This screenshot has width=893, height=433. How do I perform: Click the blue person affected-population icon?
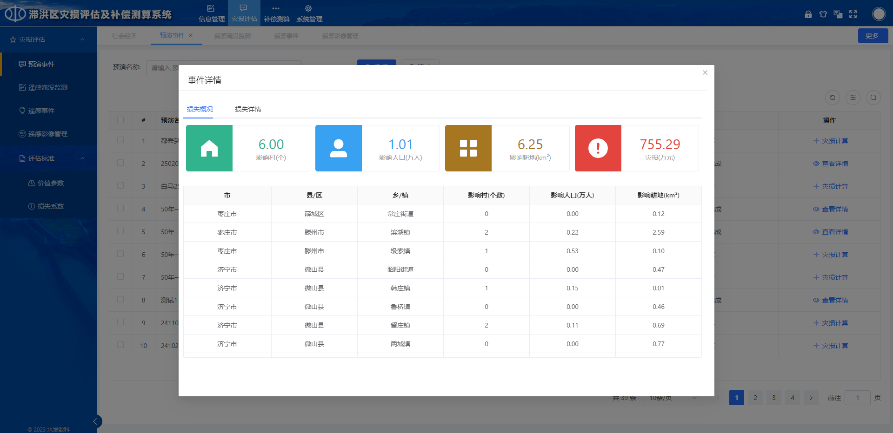(x=338, y=149)
